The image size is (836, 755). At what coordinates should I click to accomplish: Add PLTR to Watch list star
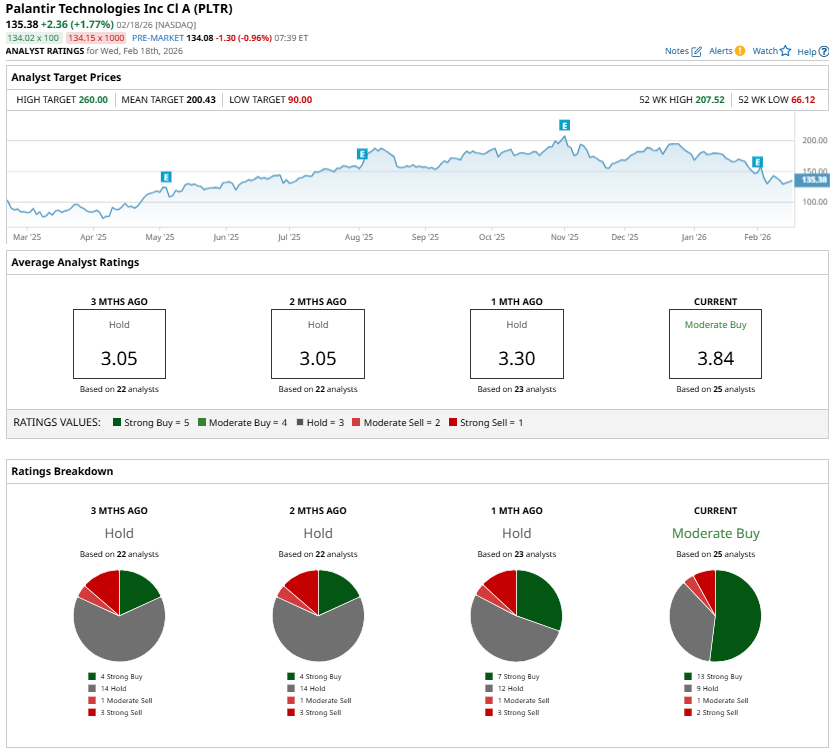click(785, 51)
